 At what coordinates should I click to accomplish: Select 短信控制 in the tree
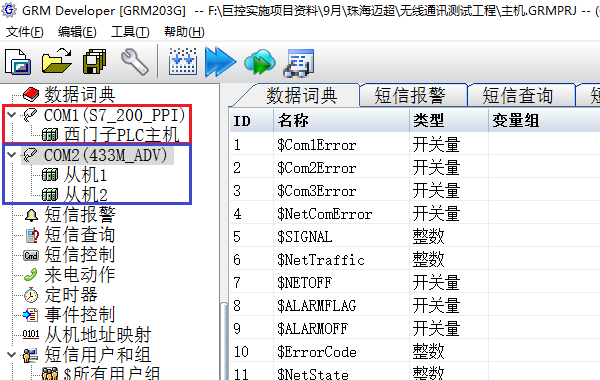point(80,255)
